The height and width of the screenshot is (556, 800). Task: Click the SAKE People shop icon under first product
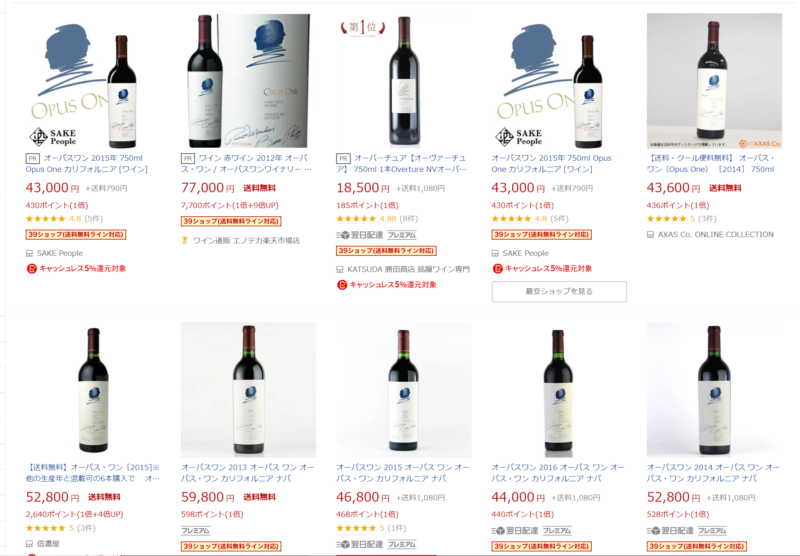click(x=30, y=253)
